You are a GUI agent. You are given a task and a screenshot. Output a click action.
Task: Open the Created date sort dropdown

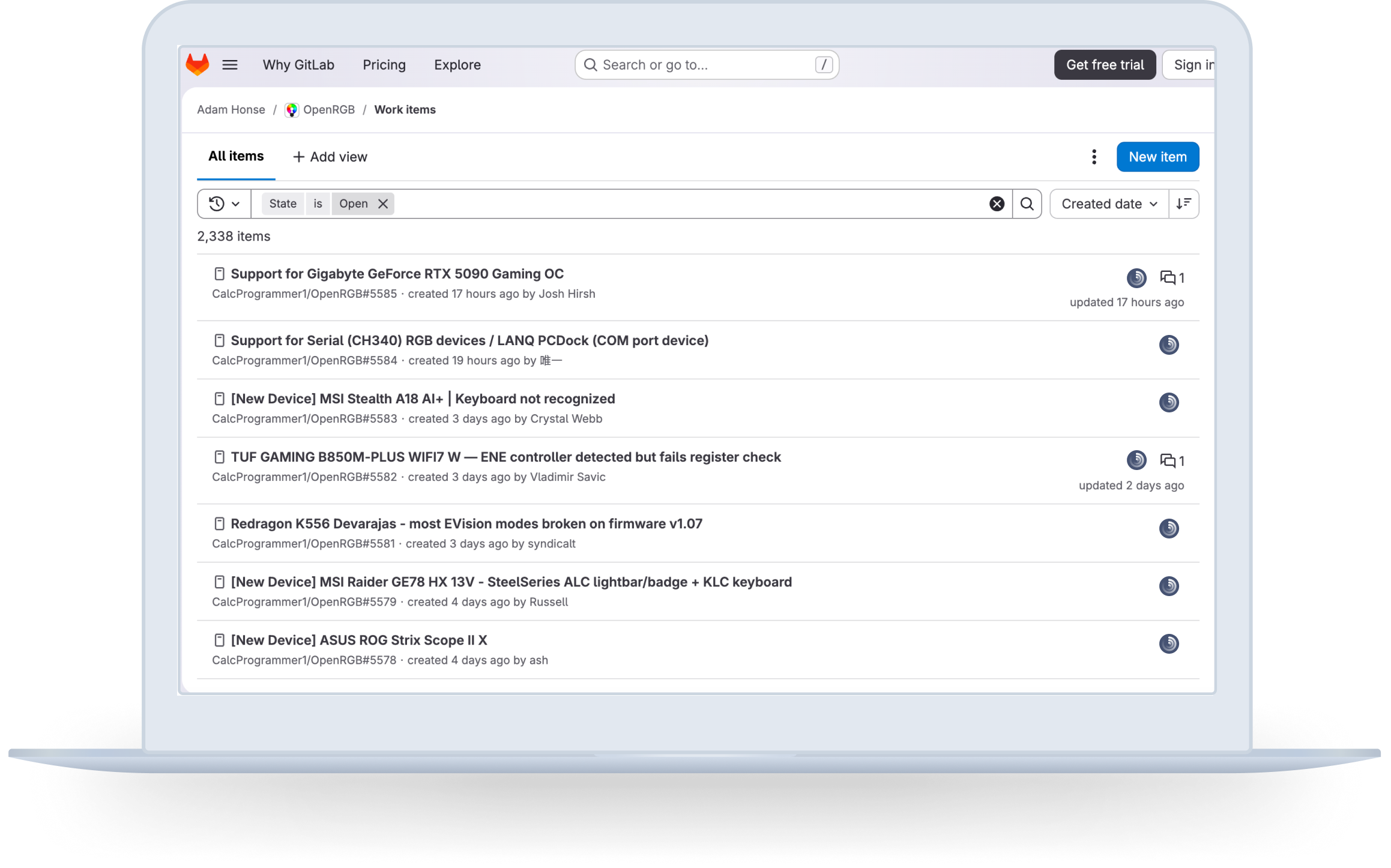tap(1109, 204)
